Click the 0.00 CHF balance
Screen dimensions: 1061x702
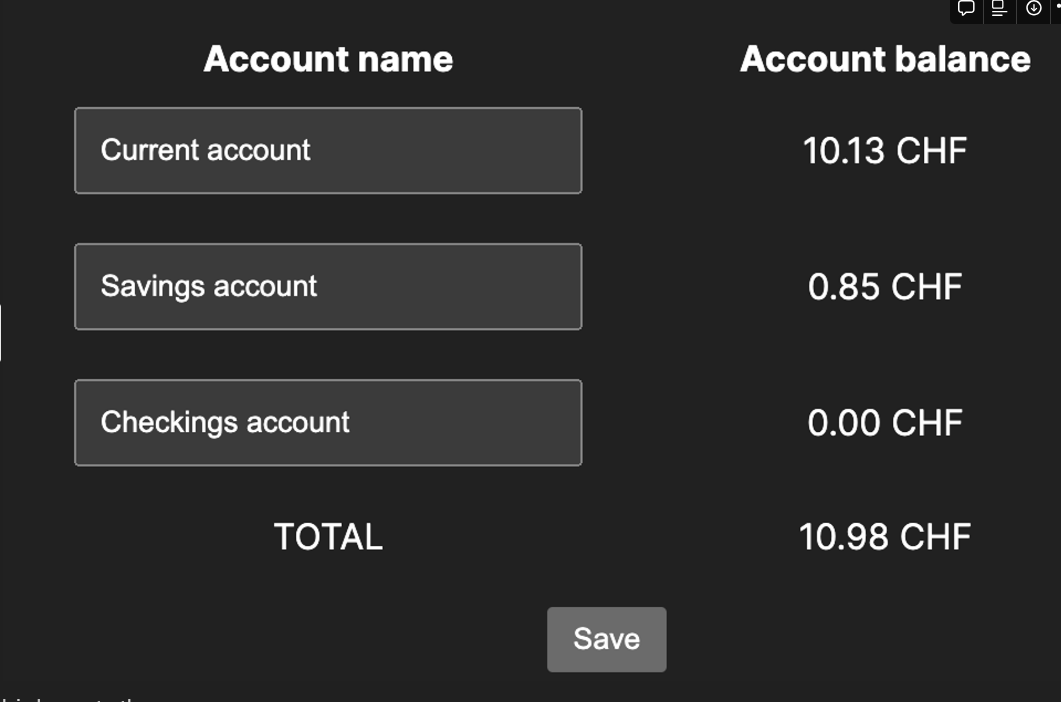coord(884,422)
